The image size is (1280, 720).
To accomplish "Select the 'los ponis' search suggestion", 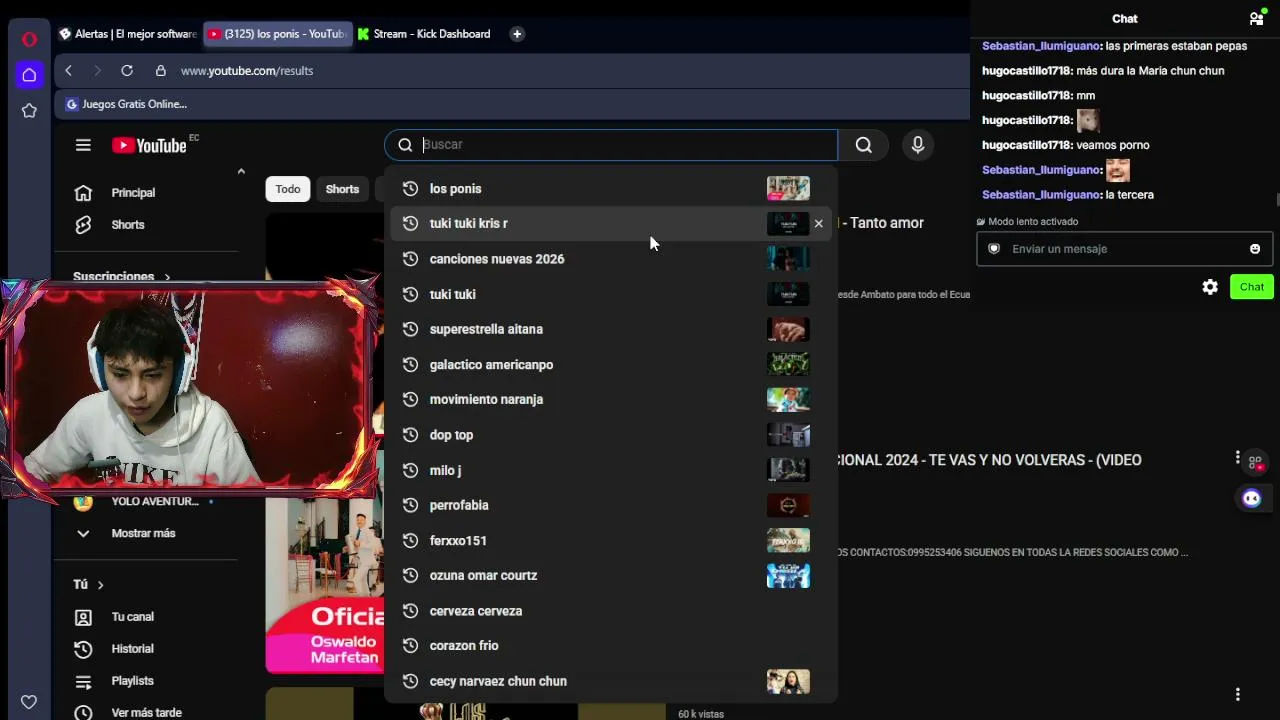I will point(610,189).
